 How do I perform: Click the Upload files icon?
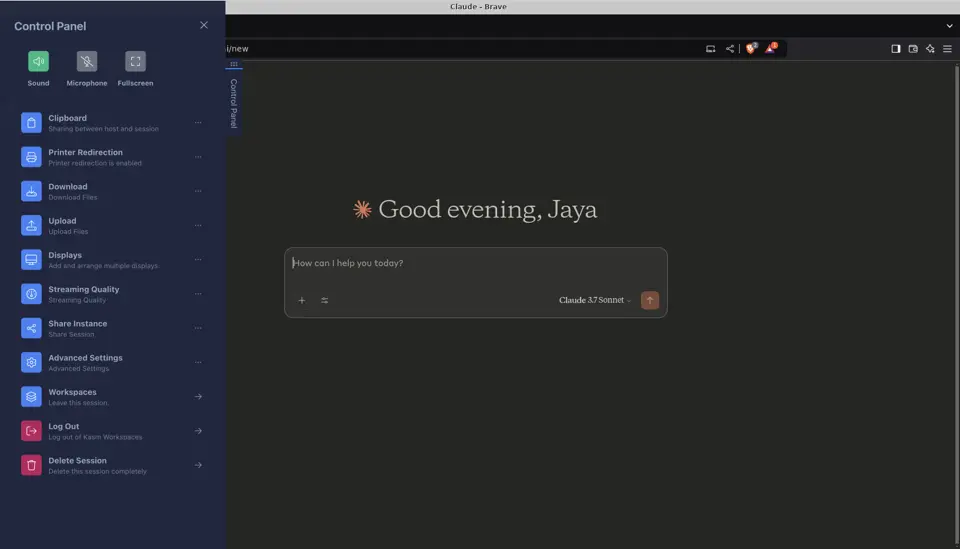click(x=31, y=225)
